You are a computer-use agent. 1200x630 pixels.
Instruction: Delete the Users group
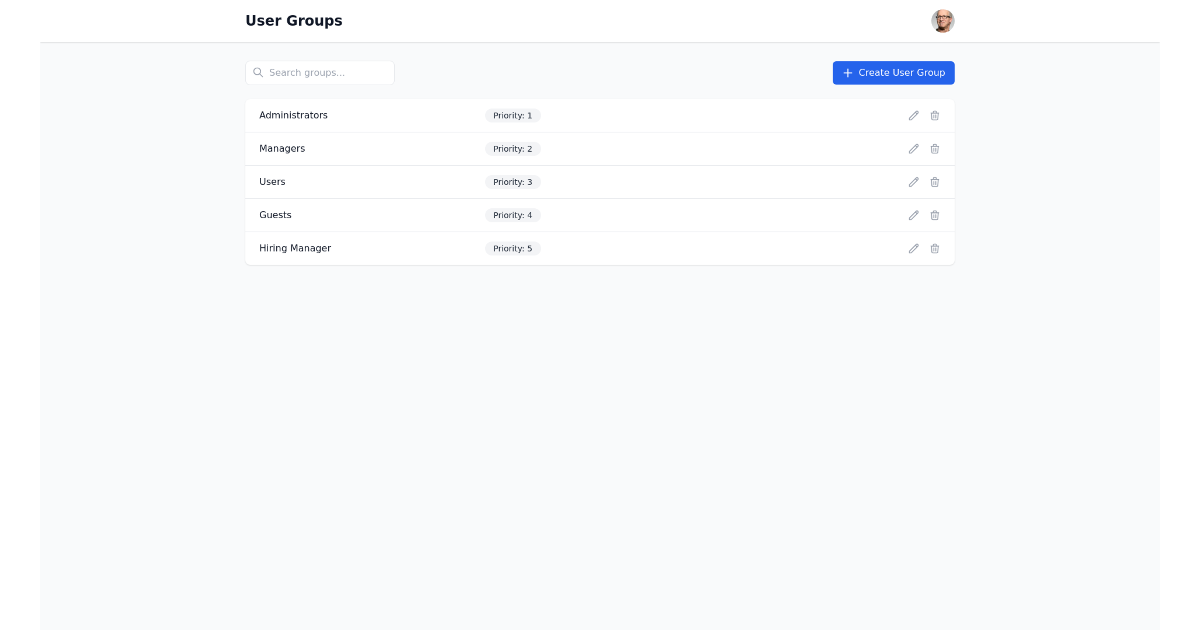[934, 182]
